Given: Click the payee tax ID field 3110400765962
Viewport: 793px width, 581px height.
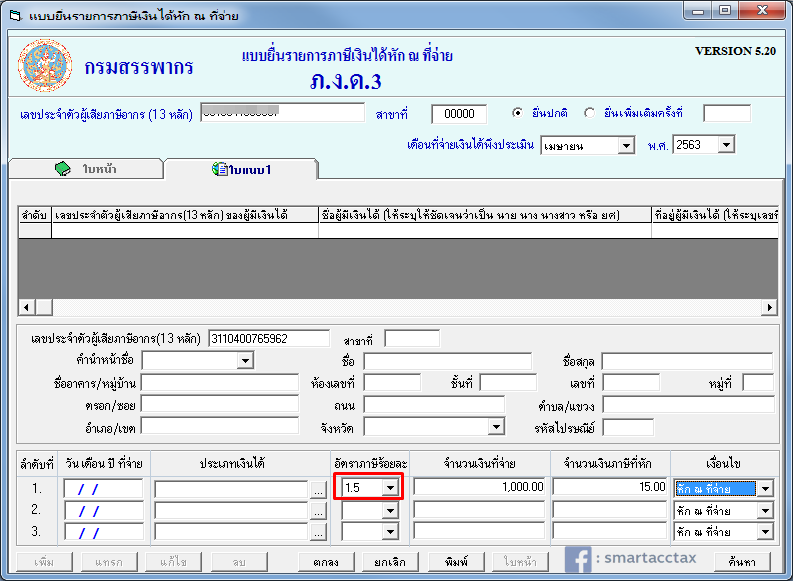Looking at the screenshot, I should pos(269,338).
